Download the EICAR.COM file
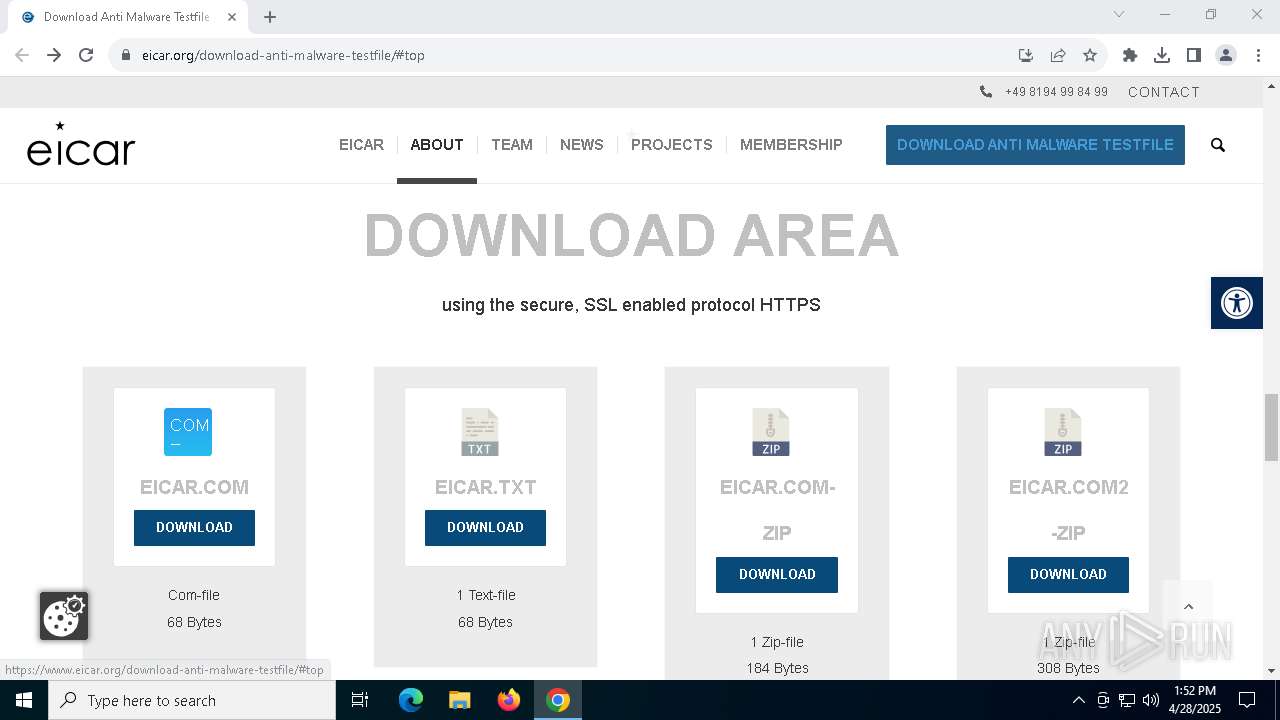This screenshot has width=1280, height=720. pos(194,528)
